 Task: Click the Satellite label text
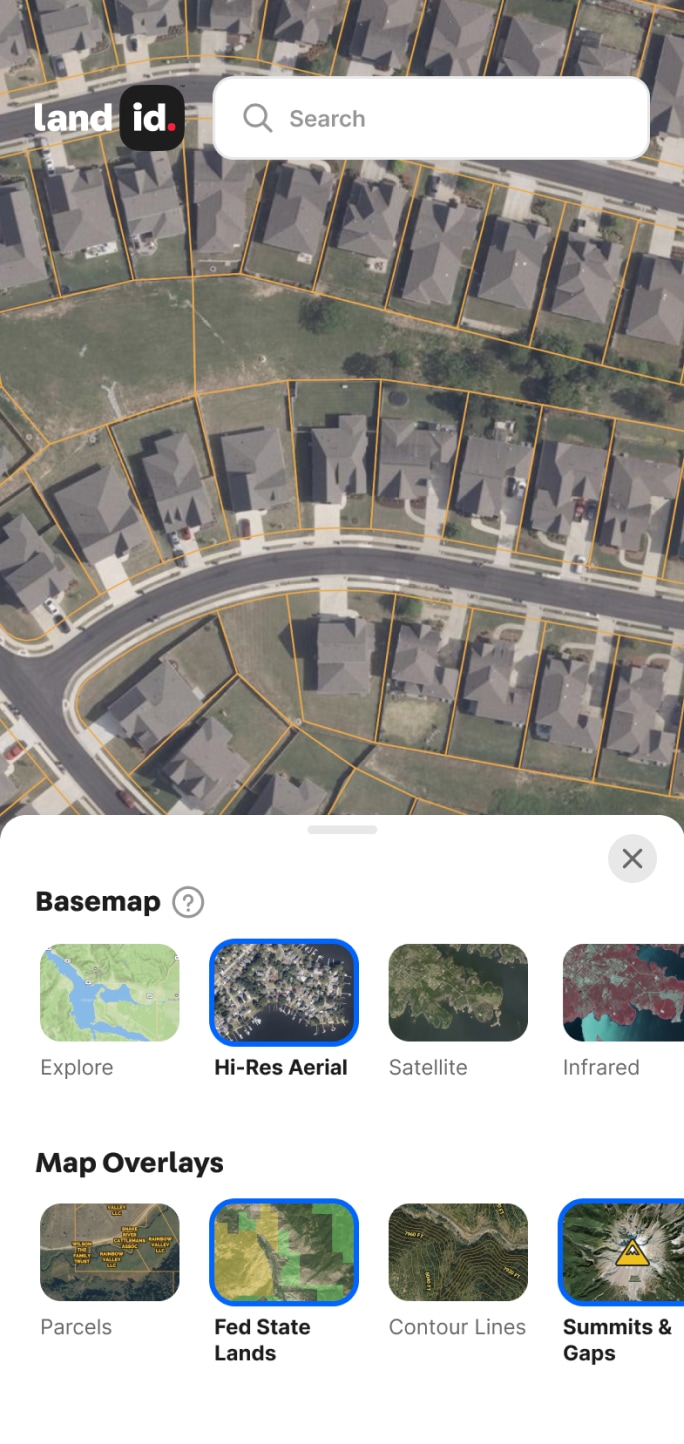coord(428,1067)
